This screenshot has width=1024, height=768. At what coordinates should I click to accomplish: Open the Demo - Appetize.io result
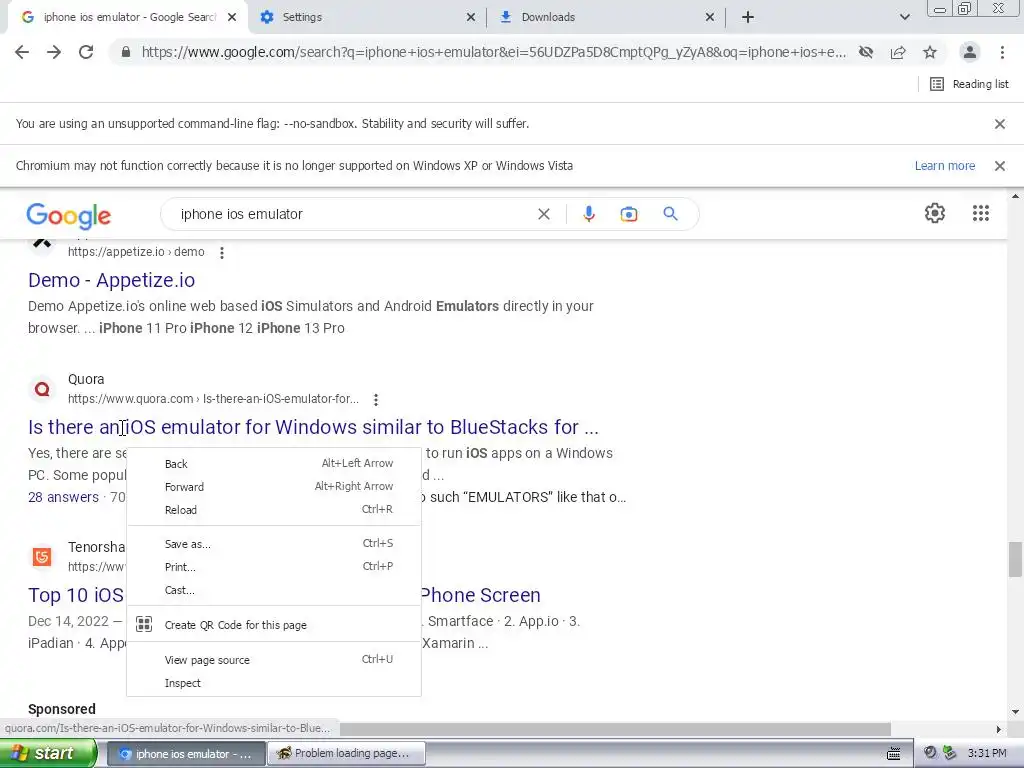pos(112,280)
